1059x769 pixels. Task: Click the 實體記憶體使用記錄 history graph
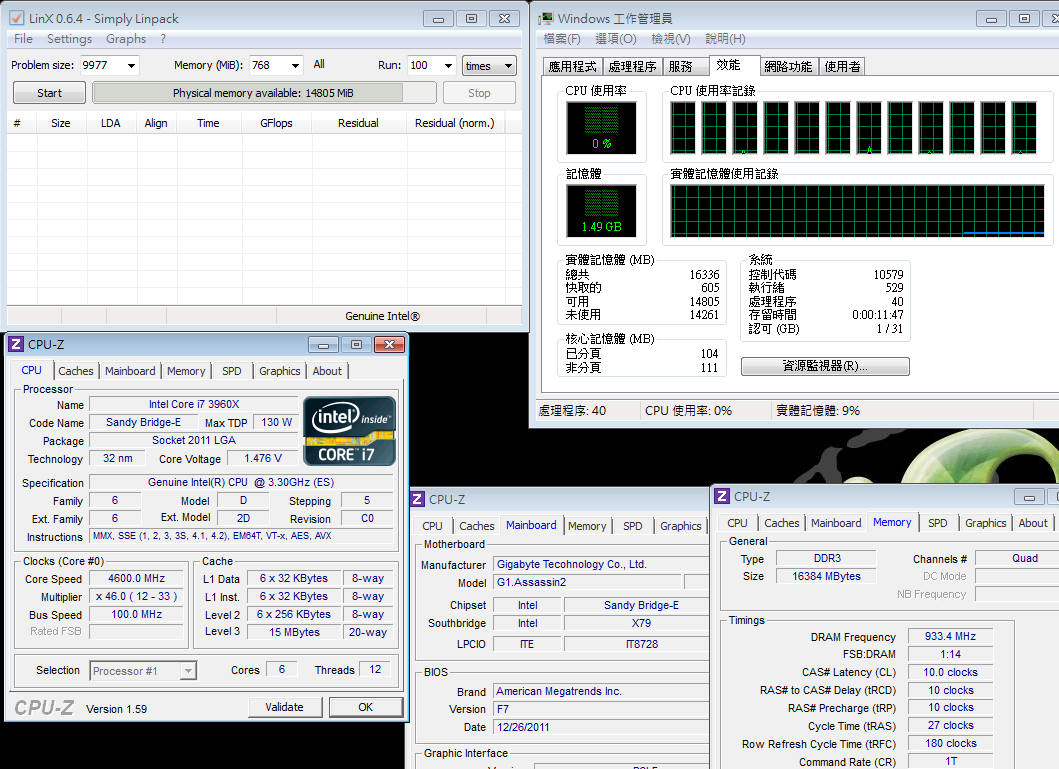[x=857, y=211]
